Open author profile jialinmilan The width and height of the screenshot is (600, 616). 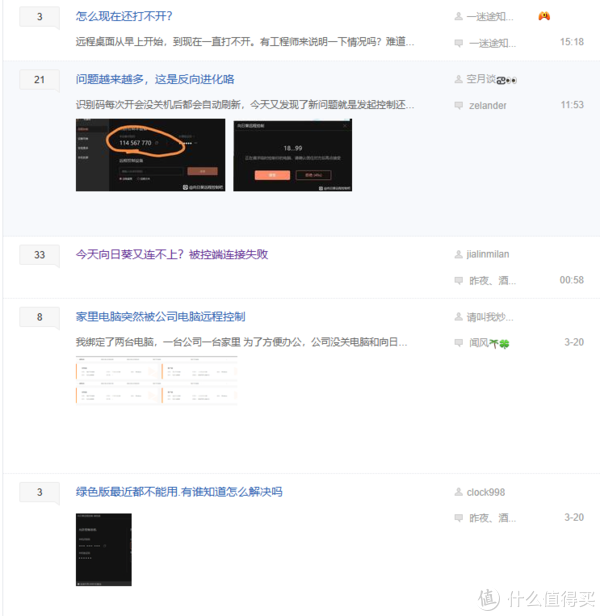tap(488, 254)
